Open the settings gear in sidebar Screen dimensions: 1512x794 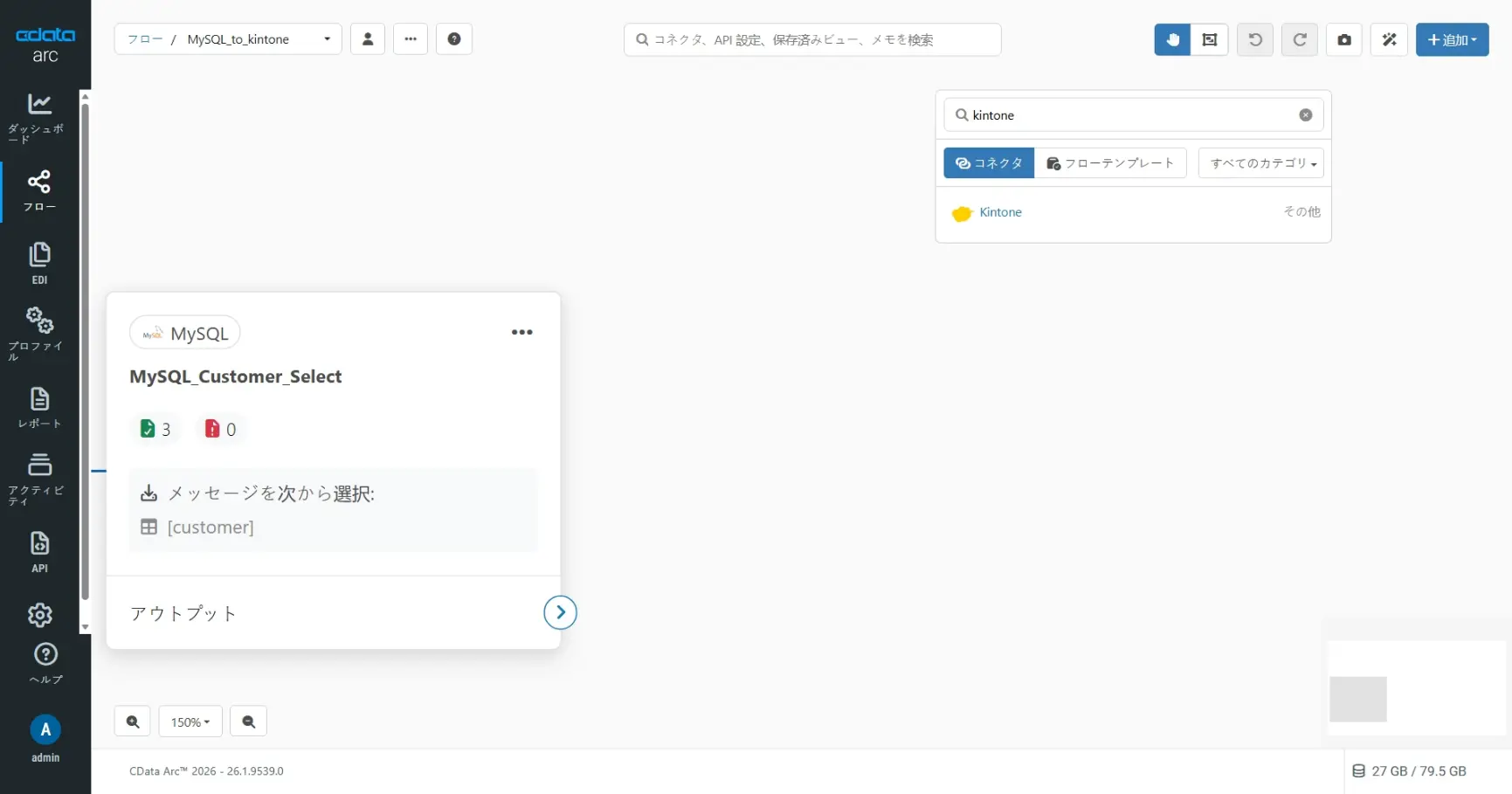tap(40, 615)
